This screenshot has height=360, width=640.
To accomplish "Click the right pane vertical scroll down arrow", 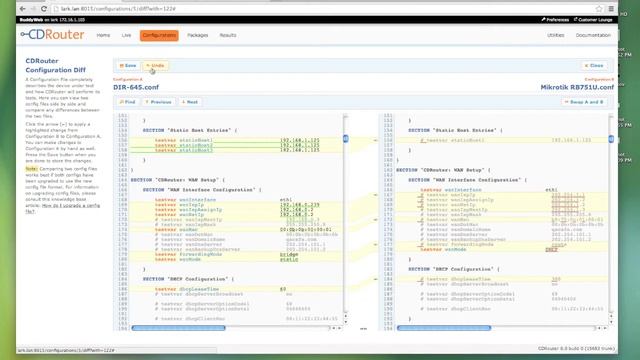I will (x=611, y=322).
